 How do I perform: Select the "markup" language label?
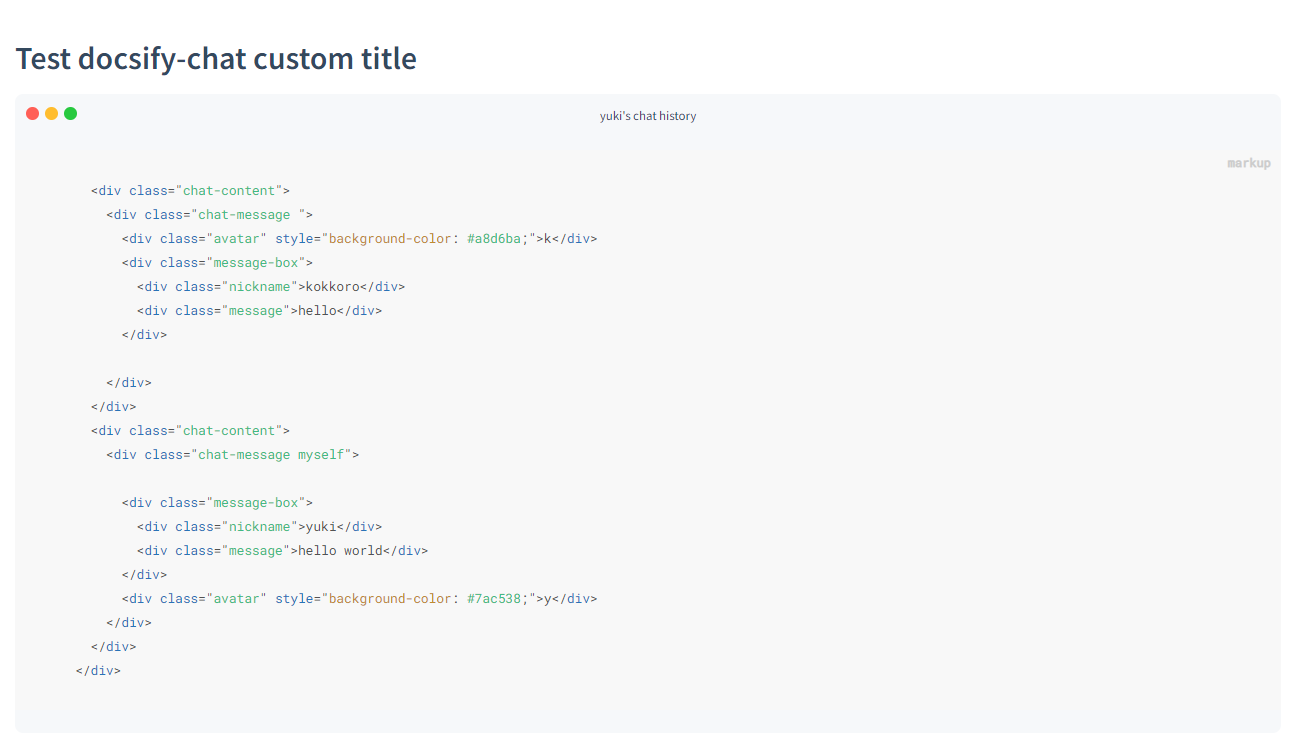1248,162
